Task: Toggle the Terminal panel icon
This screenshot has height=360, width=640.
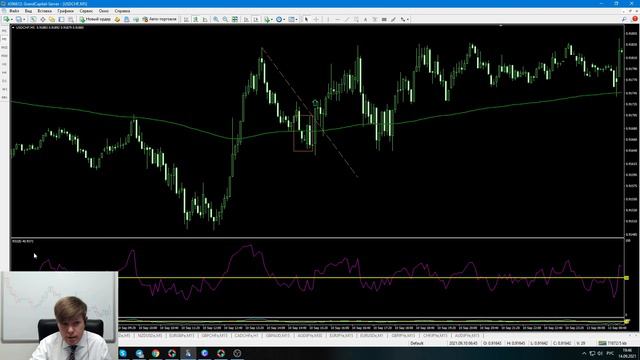Action: coord(61,19)
